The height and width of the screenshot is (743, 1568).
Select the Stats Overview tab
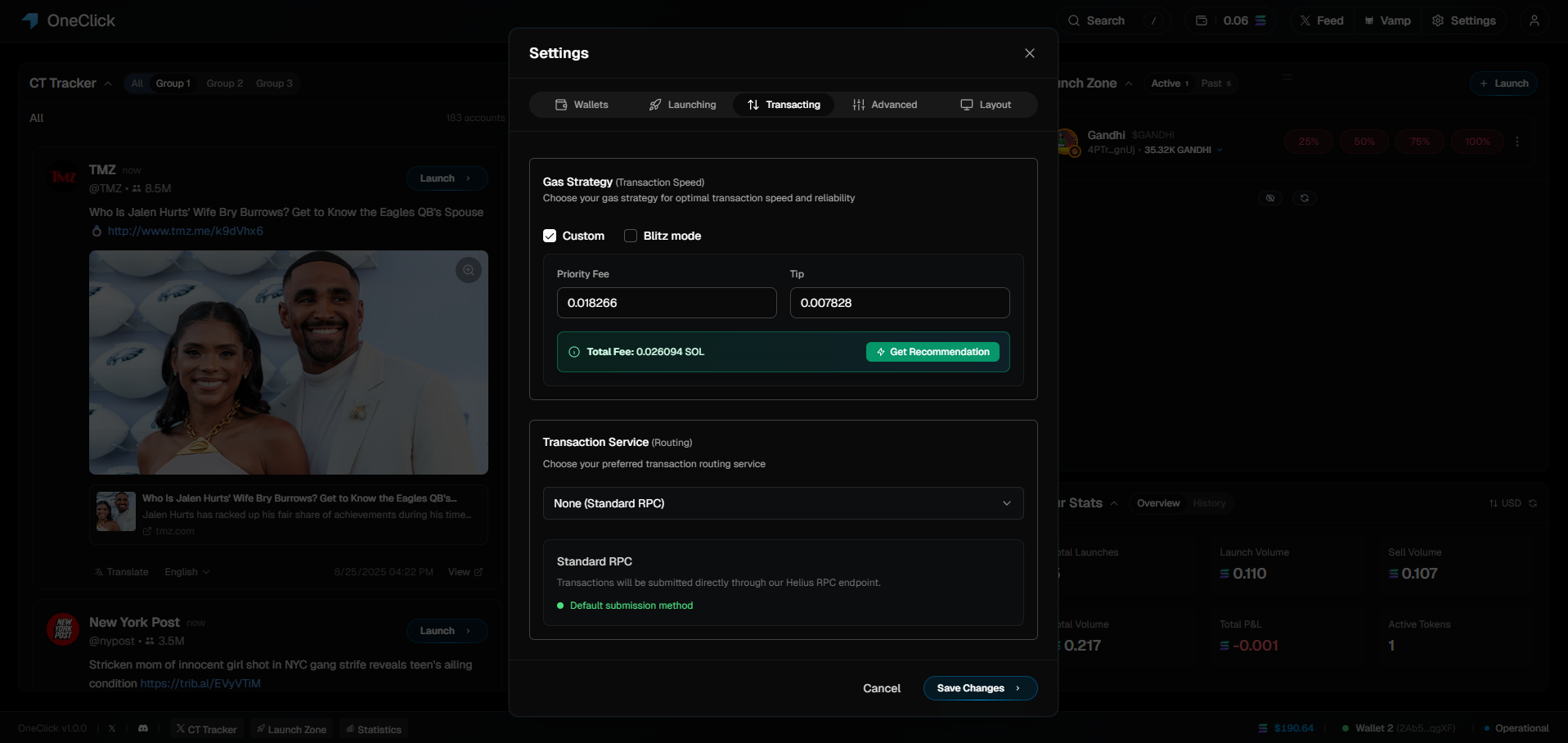pos(1158,503)
